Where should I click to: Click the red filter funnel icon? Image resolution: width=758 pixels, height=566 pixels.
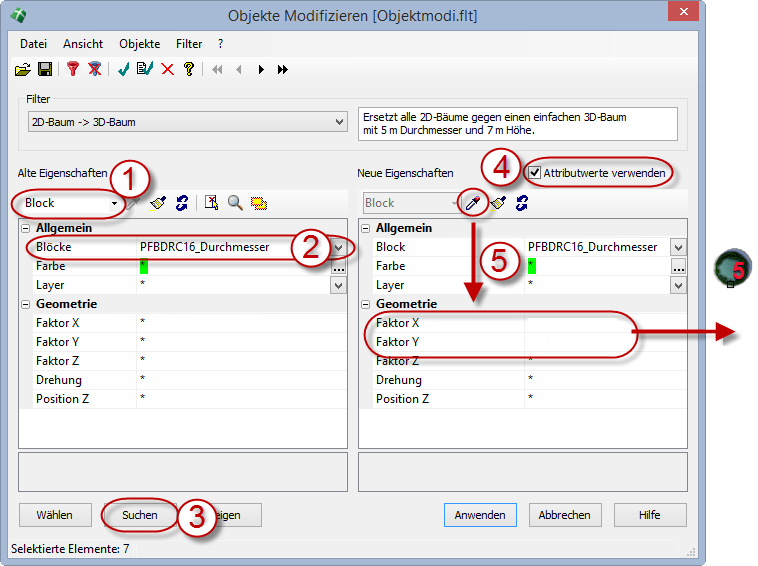tap(72, 69)
